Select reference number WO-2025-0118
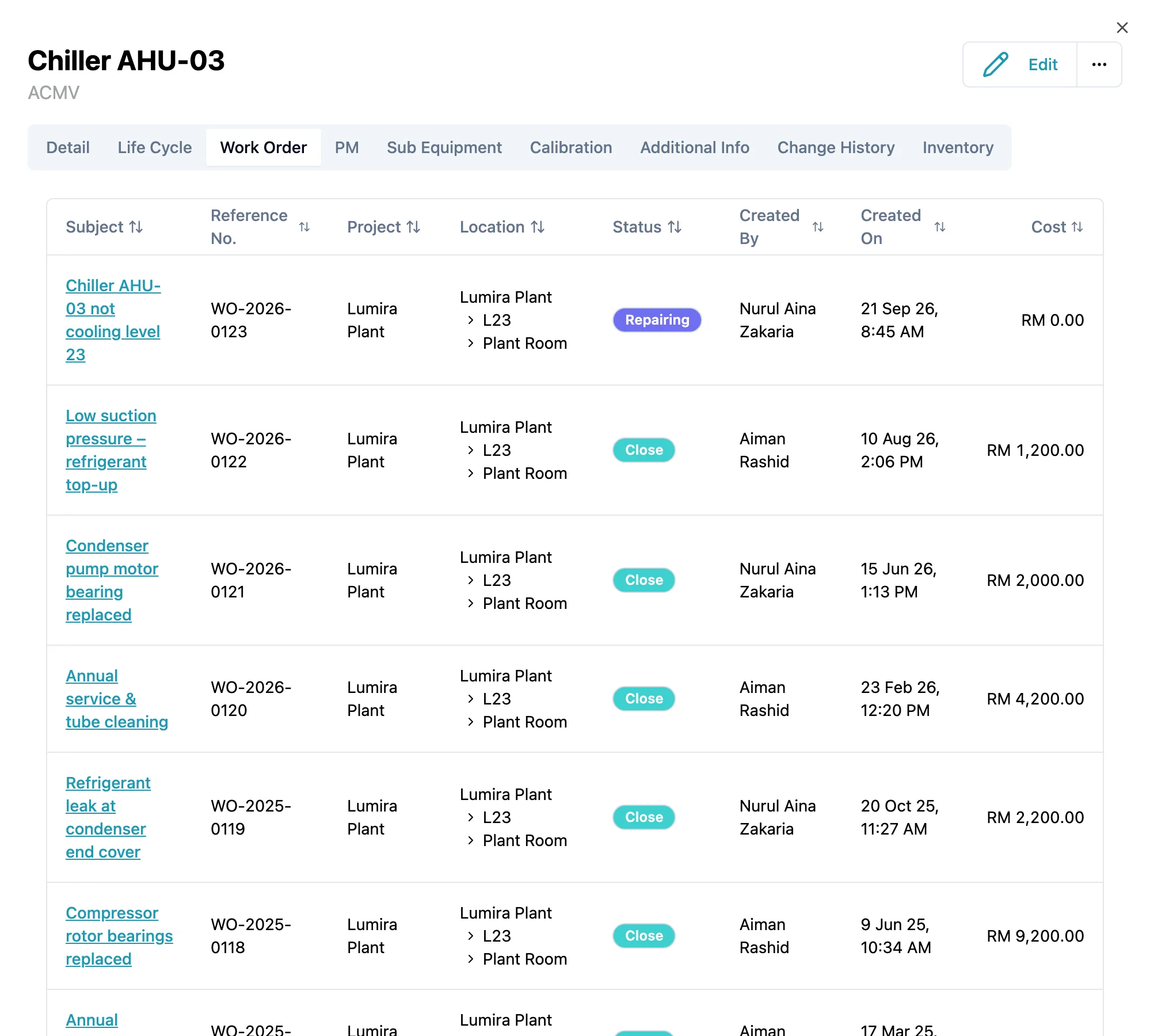The image size is (1150, 1036). [251, 936]
